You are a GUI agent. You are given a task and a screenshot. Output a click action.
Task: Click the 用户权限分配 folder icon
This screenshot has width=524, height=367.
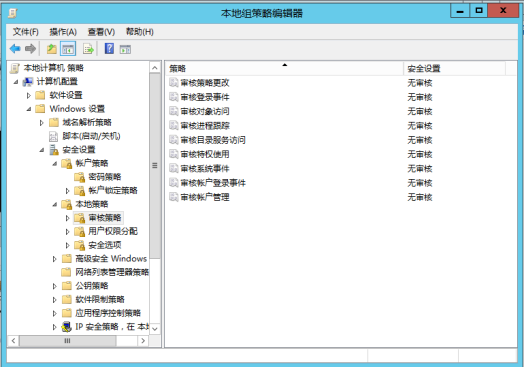point(80,231)
